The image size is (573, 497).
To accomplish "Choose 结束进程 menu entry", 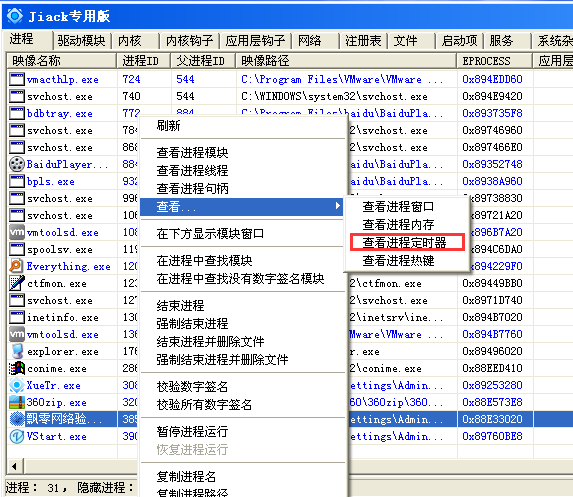I will pos(243,306).
